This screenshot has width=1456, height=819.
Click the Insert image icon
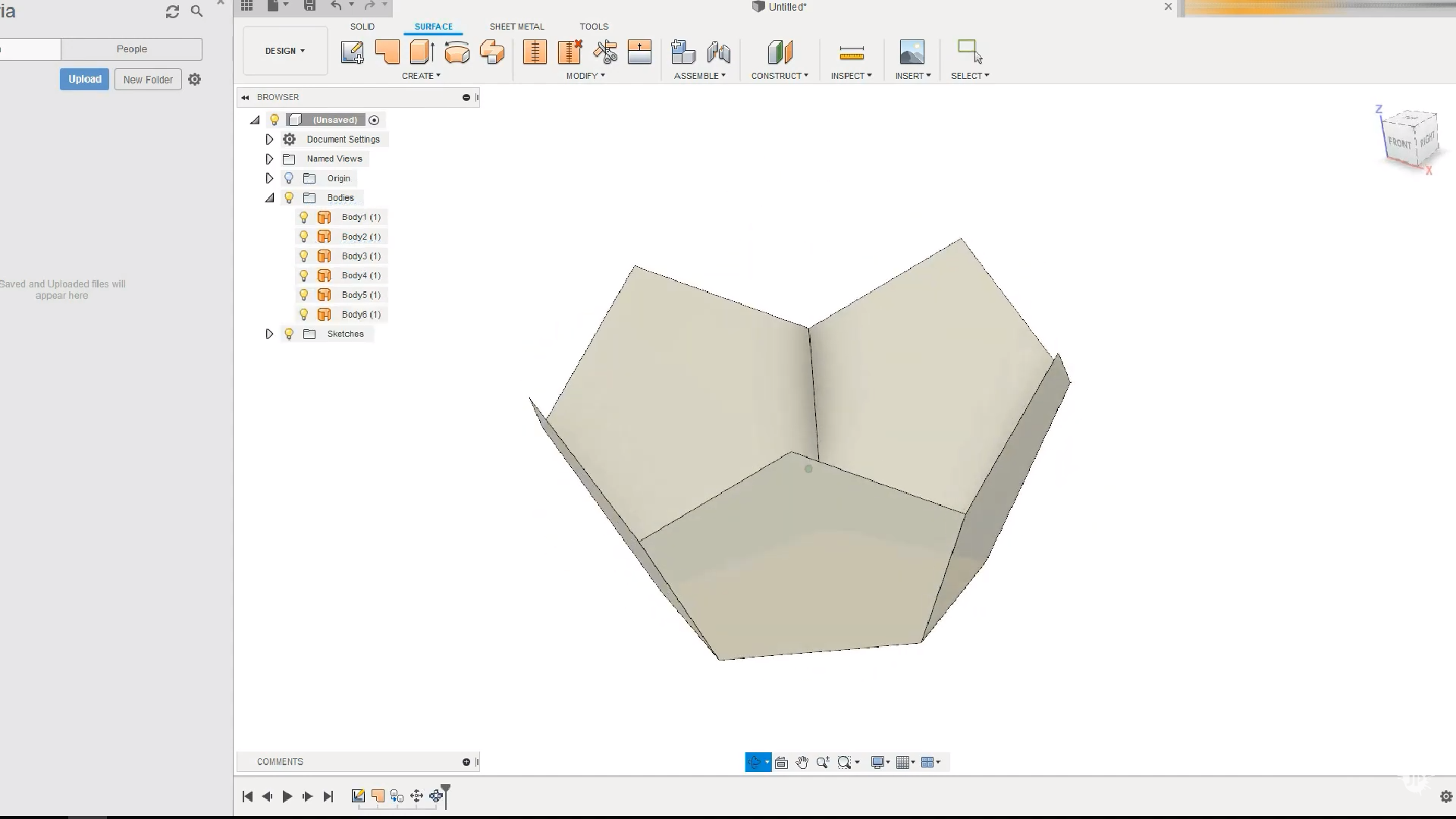(x=912, y=52)
